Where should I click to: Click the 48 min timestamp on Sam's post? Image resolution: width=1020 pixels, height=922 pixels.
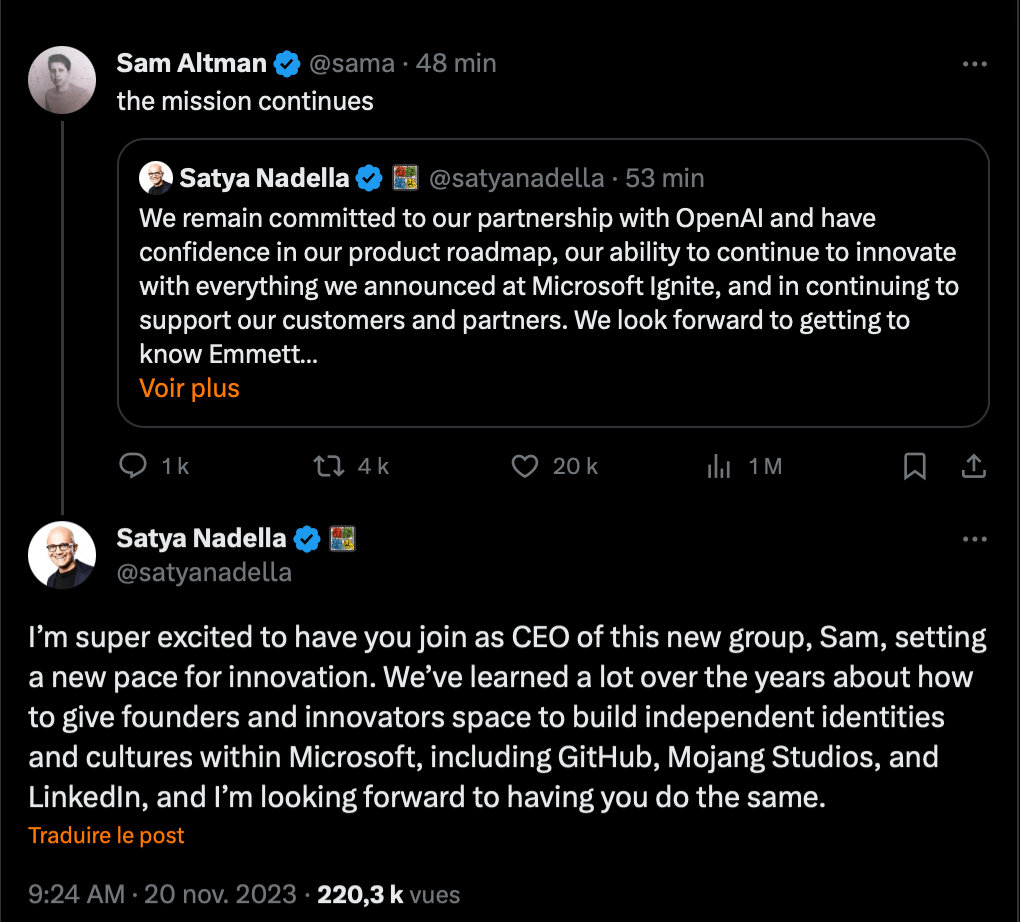pyautogui.click(x=456, y=62)
